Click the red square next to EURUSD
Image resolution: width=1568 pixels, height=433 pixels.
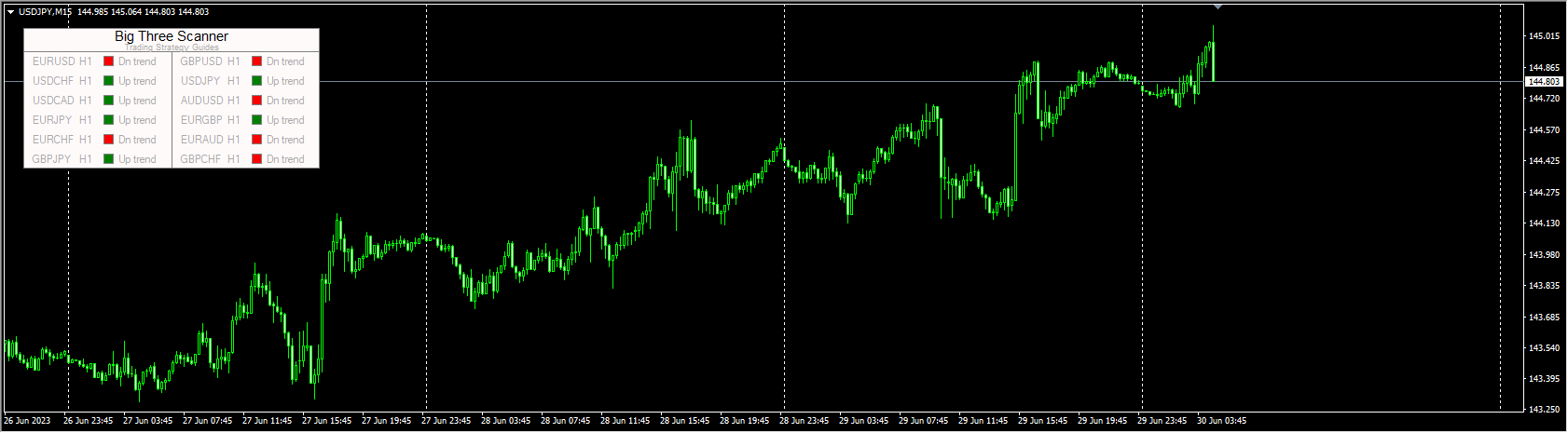click(108, 61)
